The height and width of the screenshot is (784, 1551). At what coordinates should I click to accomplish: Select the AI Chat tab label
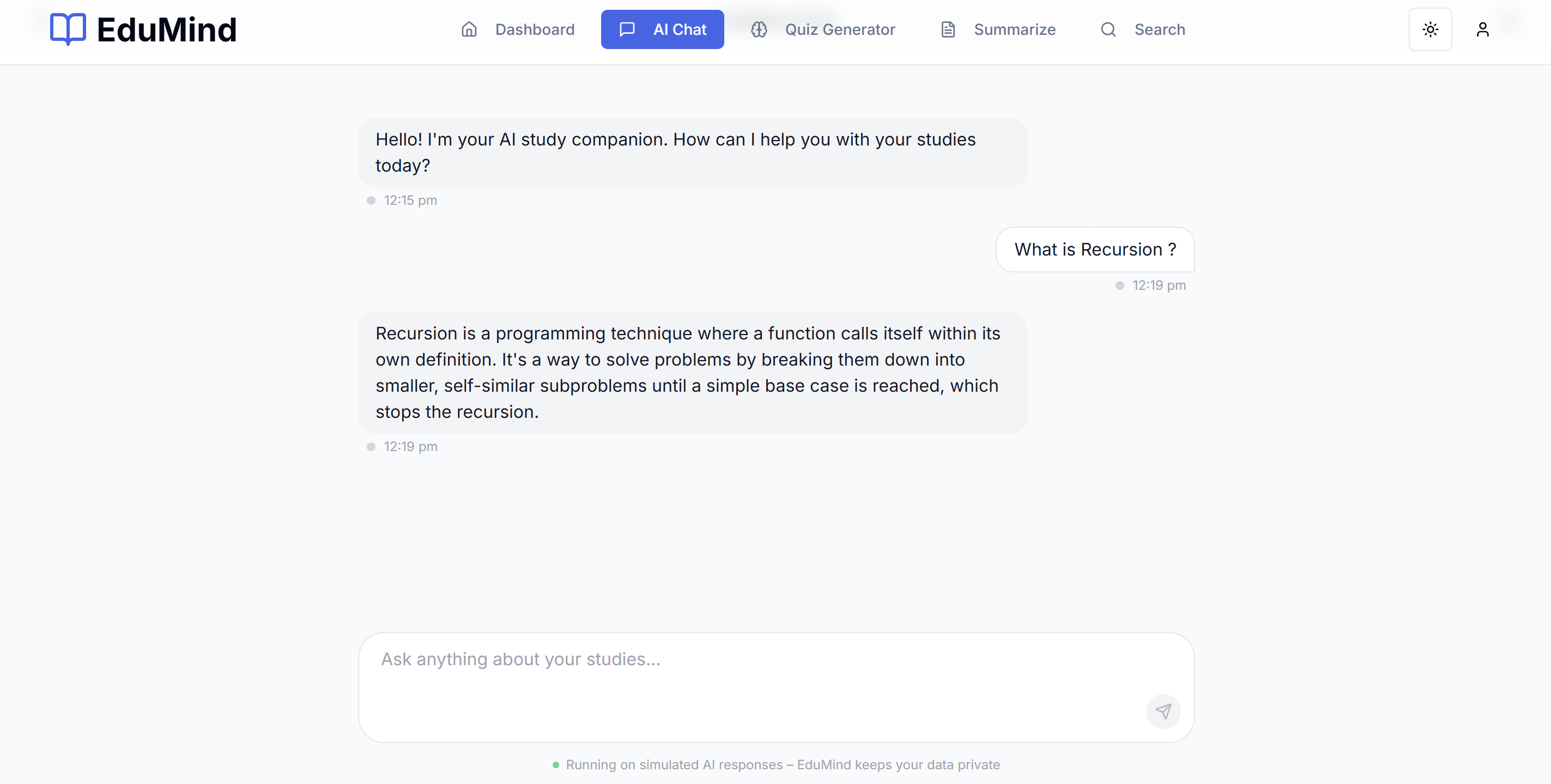(679, 29)
